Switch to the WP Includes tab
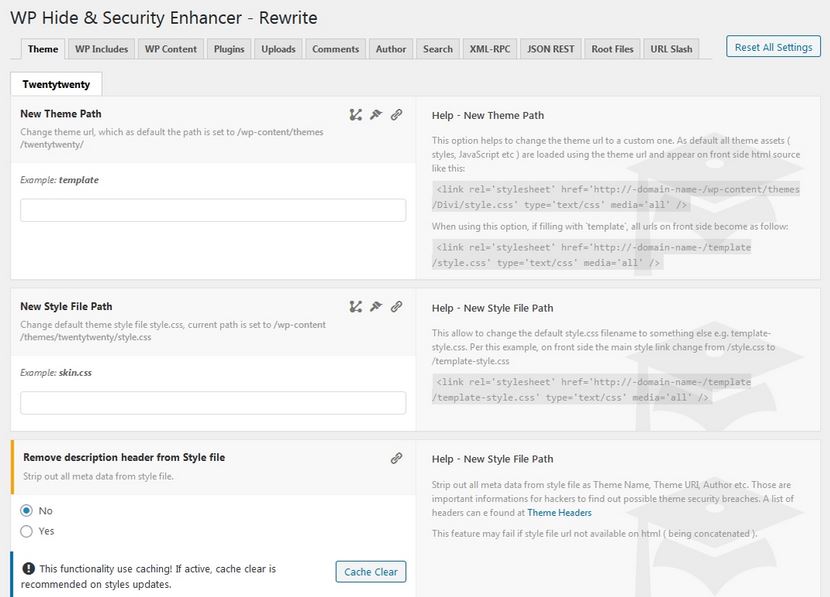 click(x=102, y=49)
